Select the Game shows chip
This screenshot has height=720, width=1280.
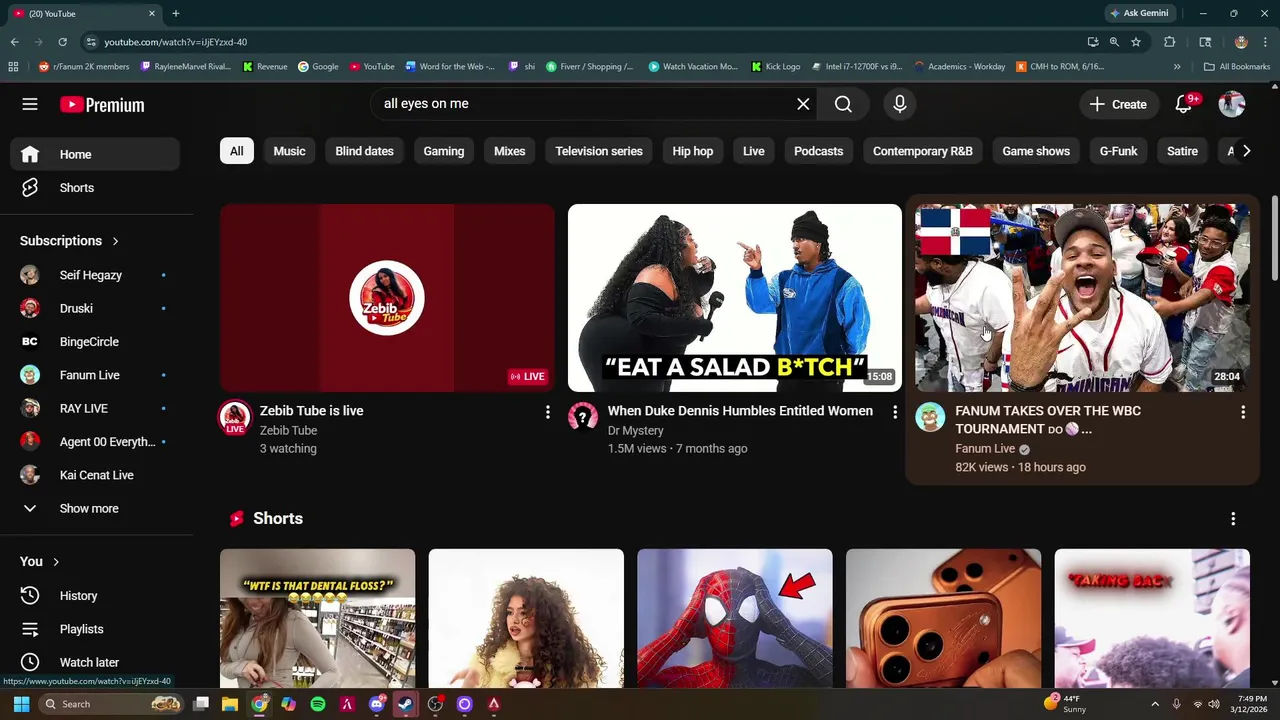pyautogui.click(x=1036, y=151)
